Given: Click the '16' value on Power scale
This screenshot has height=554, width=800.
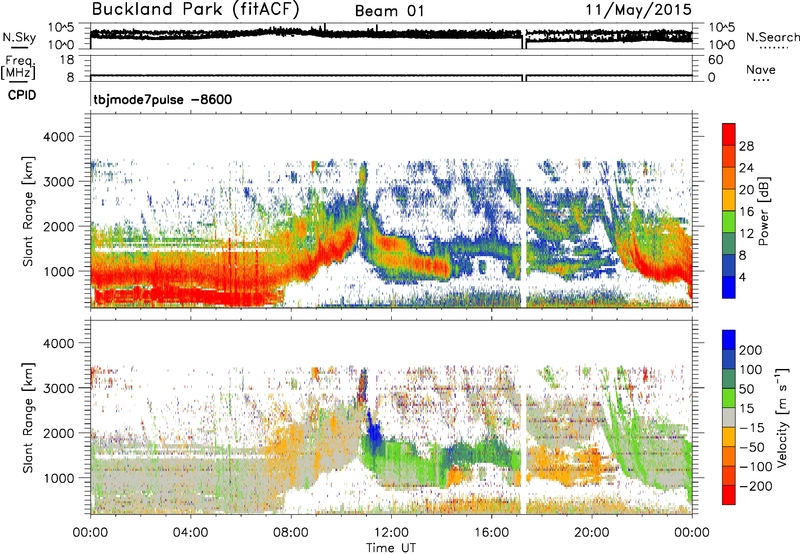Looking at the screenshot, I should point(746,212).
